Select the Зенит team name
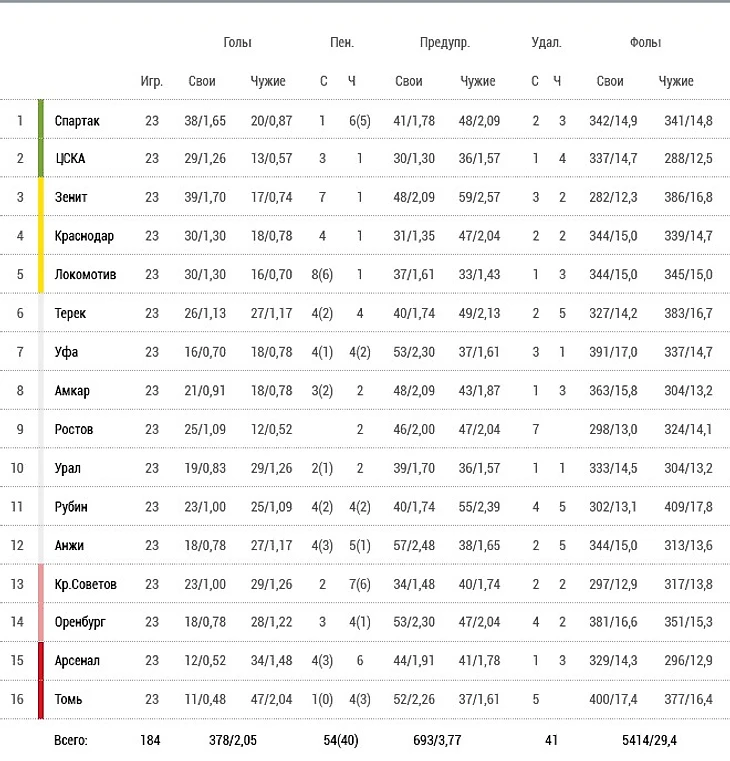 click(x=72, y=197)
